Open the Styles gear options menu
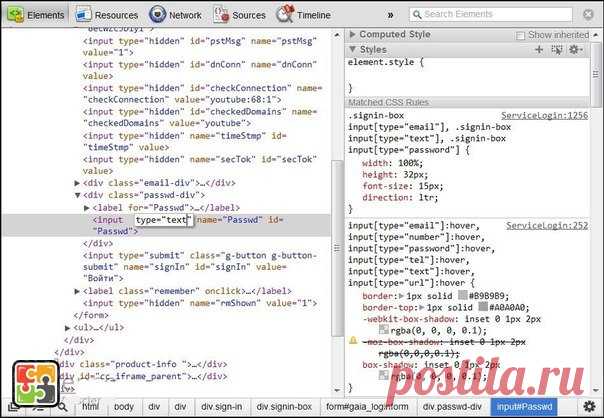Viewport: 604px width, 418px height. (x=576, y=49)
